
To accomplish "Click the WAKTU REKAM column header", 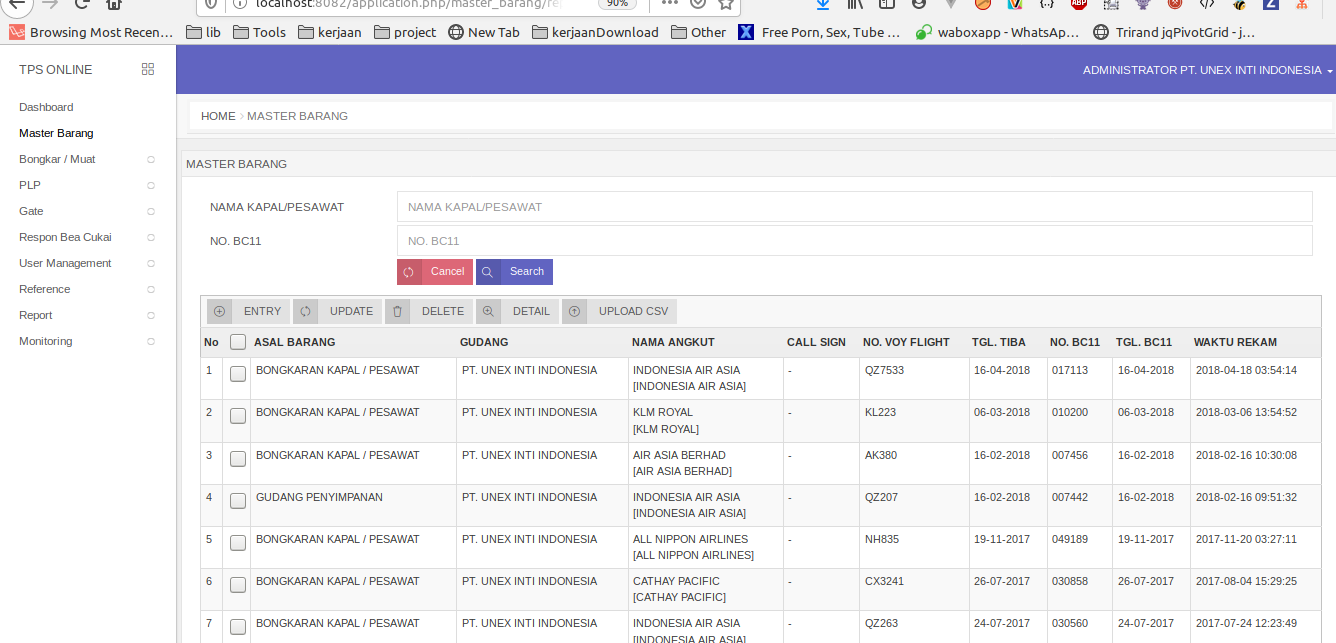I will [x=1235, y=342].
